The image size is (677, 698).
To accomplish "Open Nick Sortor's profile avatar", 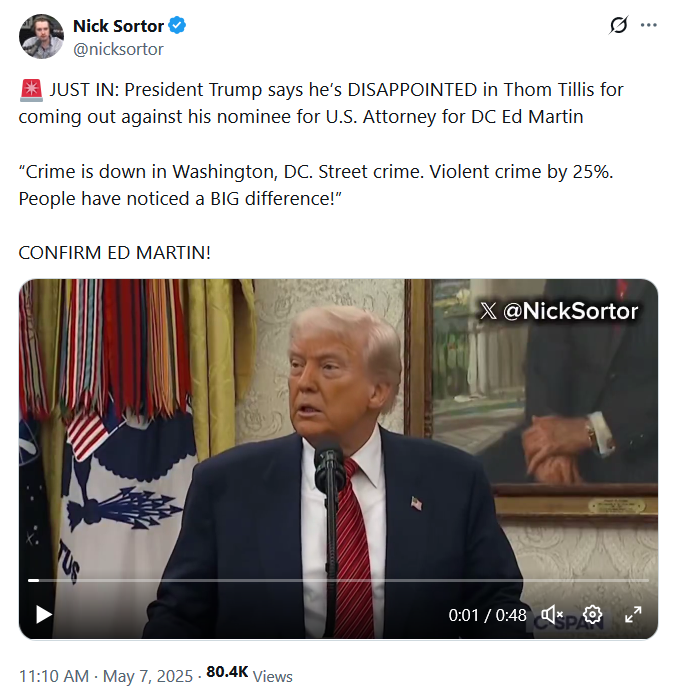I will coord(41,37).
